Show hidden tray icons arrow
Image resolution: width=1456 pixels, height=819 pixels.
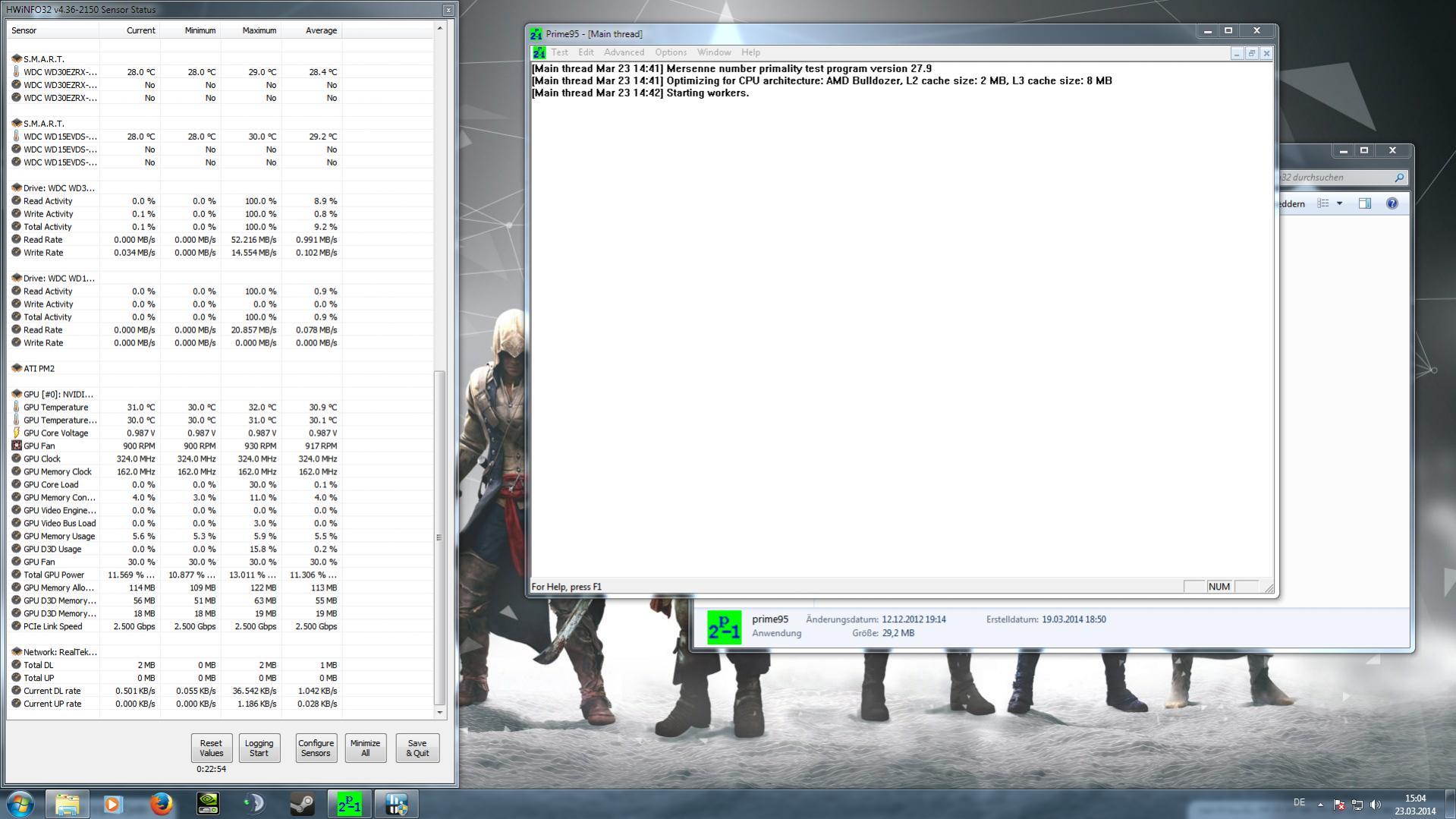coord(1320,804)
